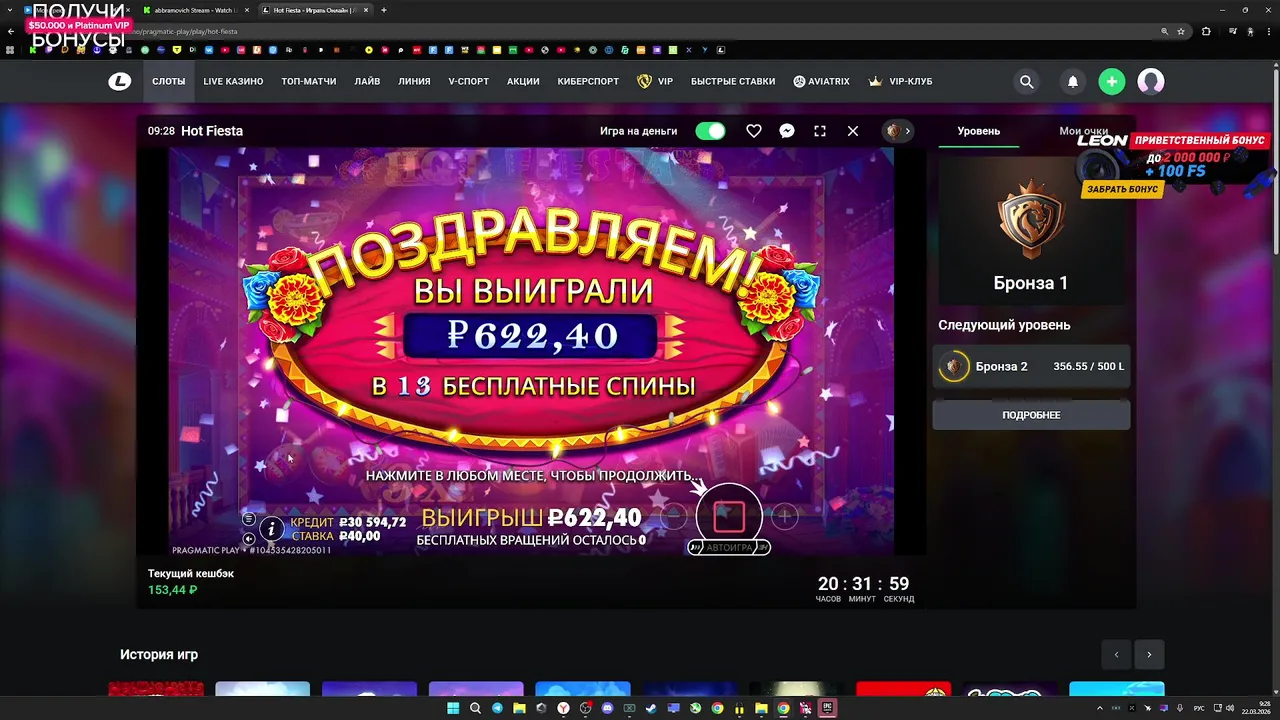This screenshot has height=720, width=1280.
Task: Click the Leon logo in the header
Action: coord(120,82)
